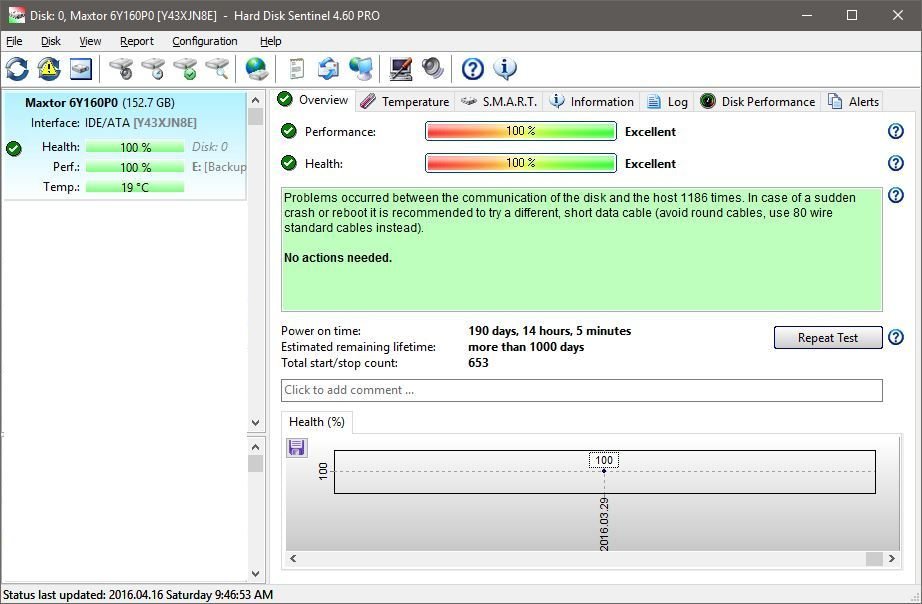Switch to the Temperature tab

[x=405, y=102]
